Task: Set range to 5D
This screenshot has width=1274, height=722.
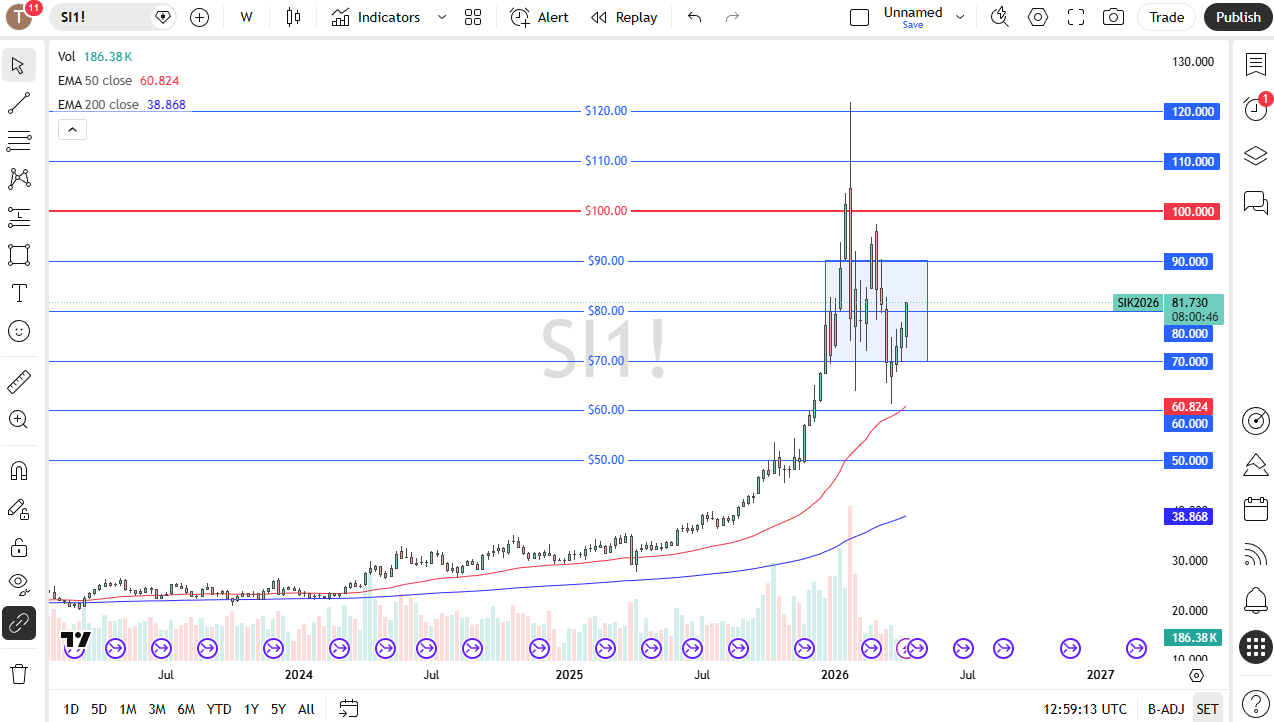Action: click(x=99, y=709)
